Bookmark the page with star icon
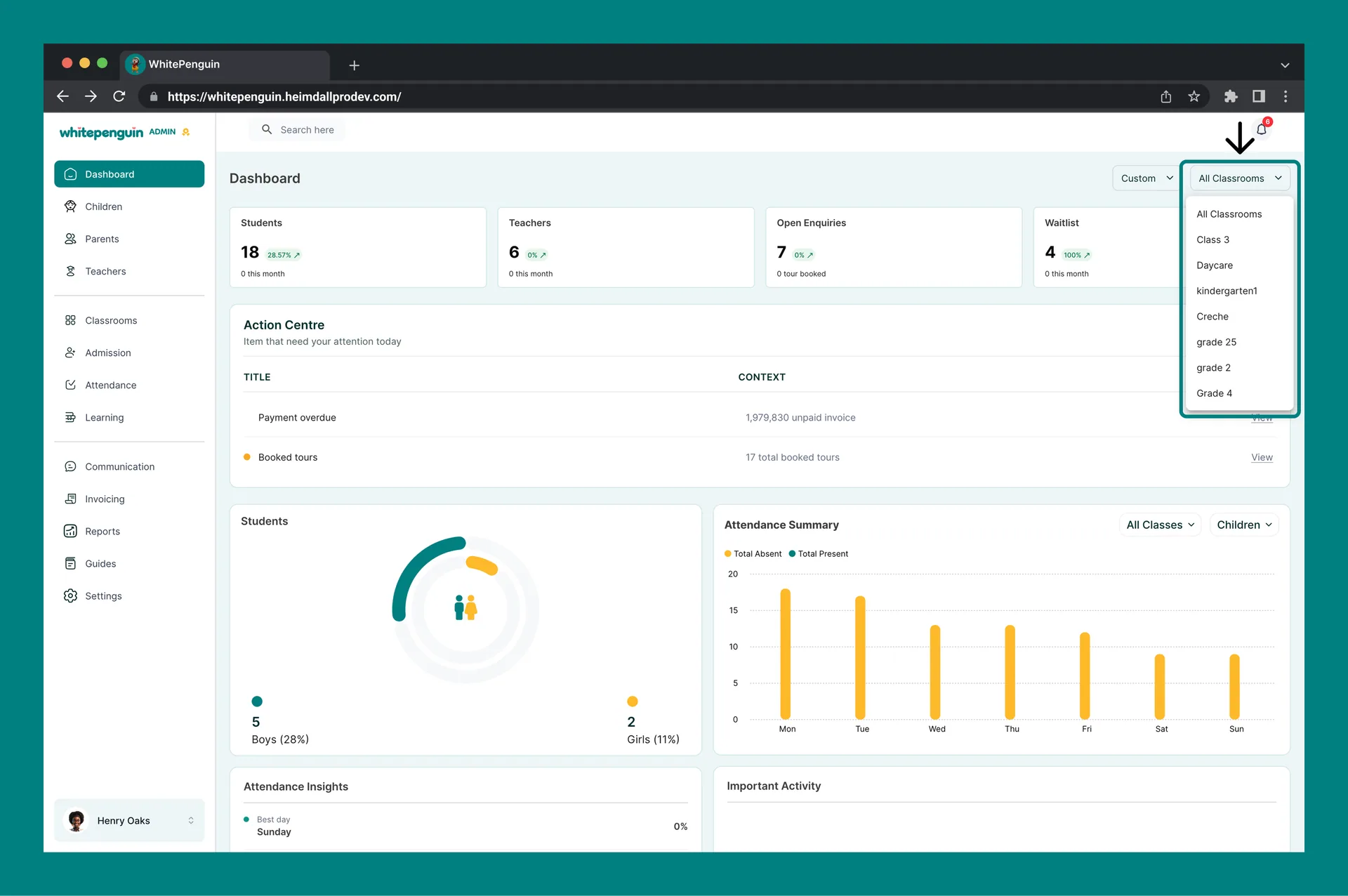Image resolution: width=1348 pixels, height=896 pixels. [1194, 96]
